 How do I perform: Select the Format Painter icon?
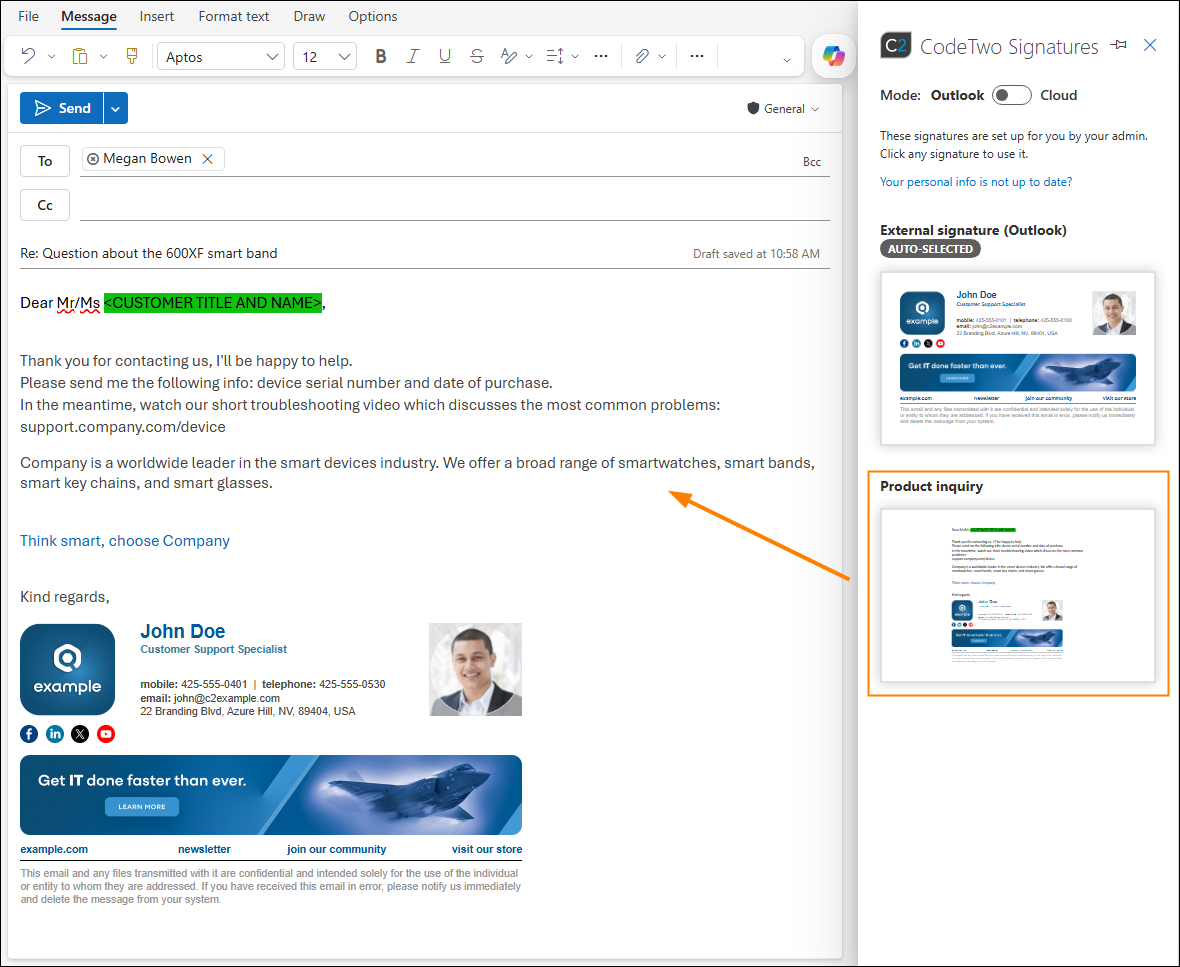point(132,56)
